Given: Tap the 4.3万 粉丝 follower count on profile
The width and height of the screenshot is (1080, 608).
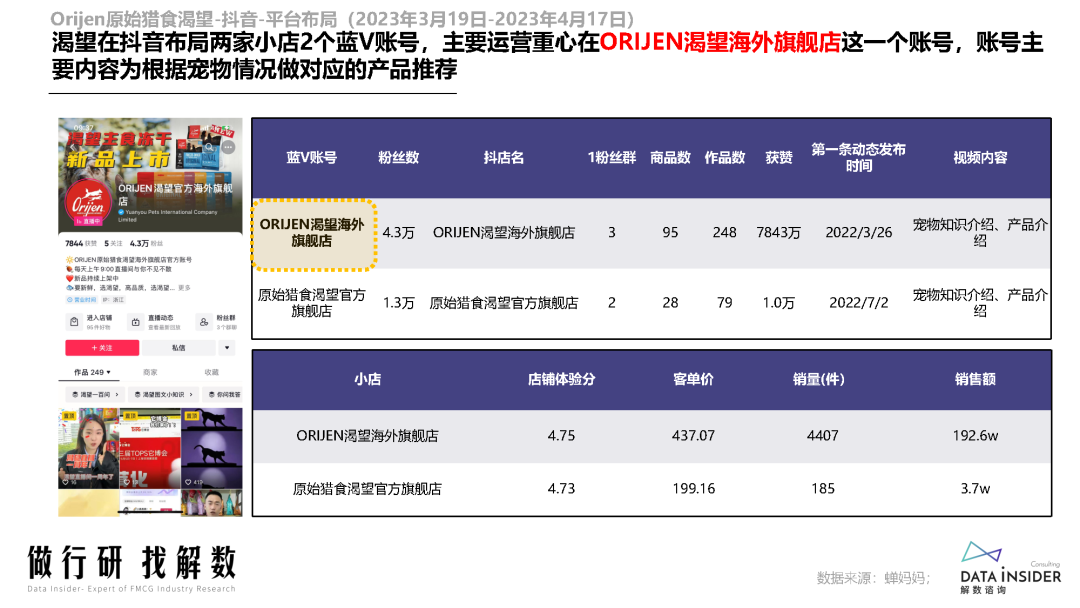Looking at the screenshot, I should (x=146, y=243).
